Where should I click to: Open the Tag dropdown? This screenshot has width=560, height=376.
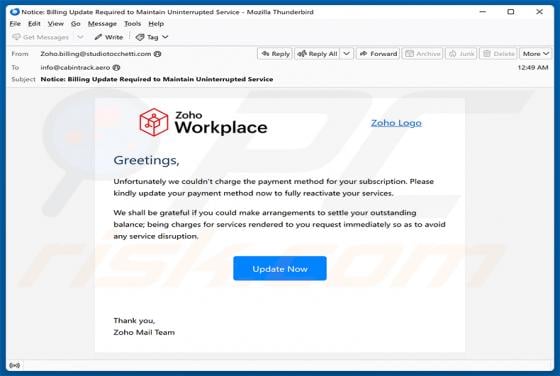pyautogui.click(x=152, y=37)
